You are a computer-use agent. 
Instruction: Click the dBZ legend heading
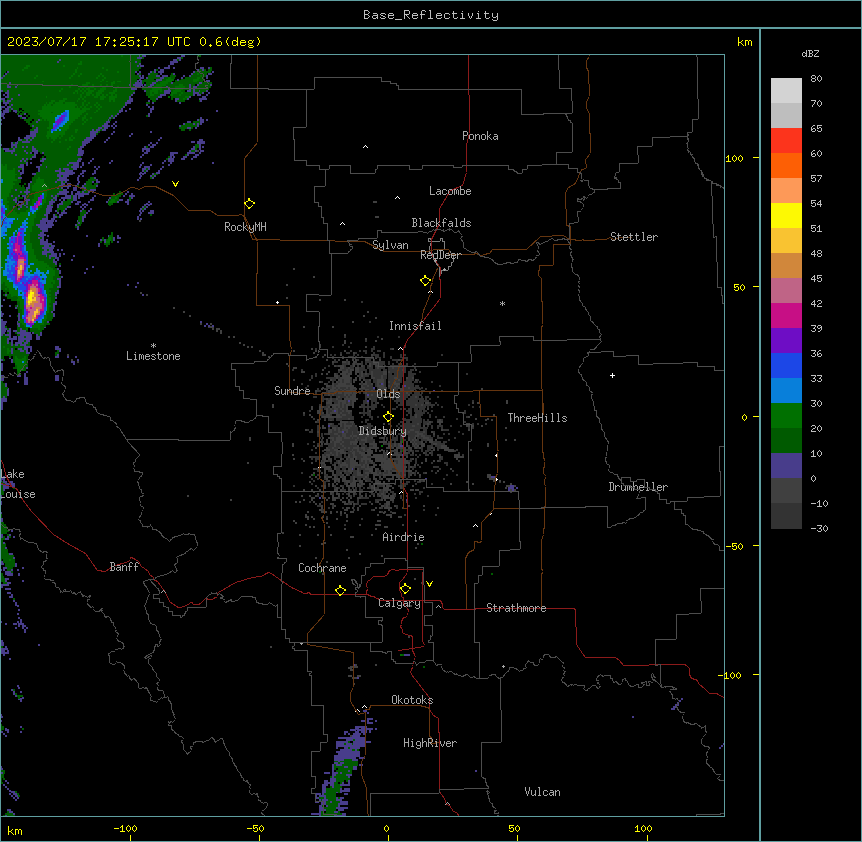point(810,53)
